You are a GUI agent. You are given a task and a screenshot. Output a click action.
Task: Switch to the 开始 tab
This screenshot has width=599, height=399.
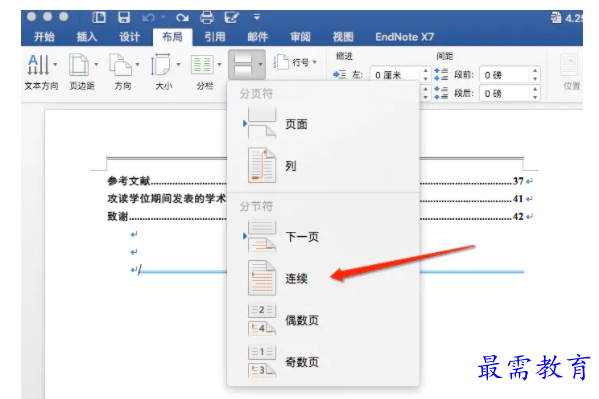[44, 37]
